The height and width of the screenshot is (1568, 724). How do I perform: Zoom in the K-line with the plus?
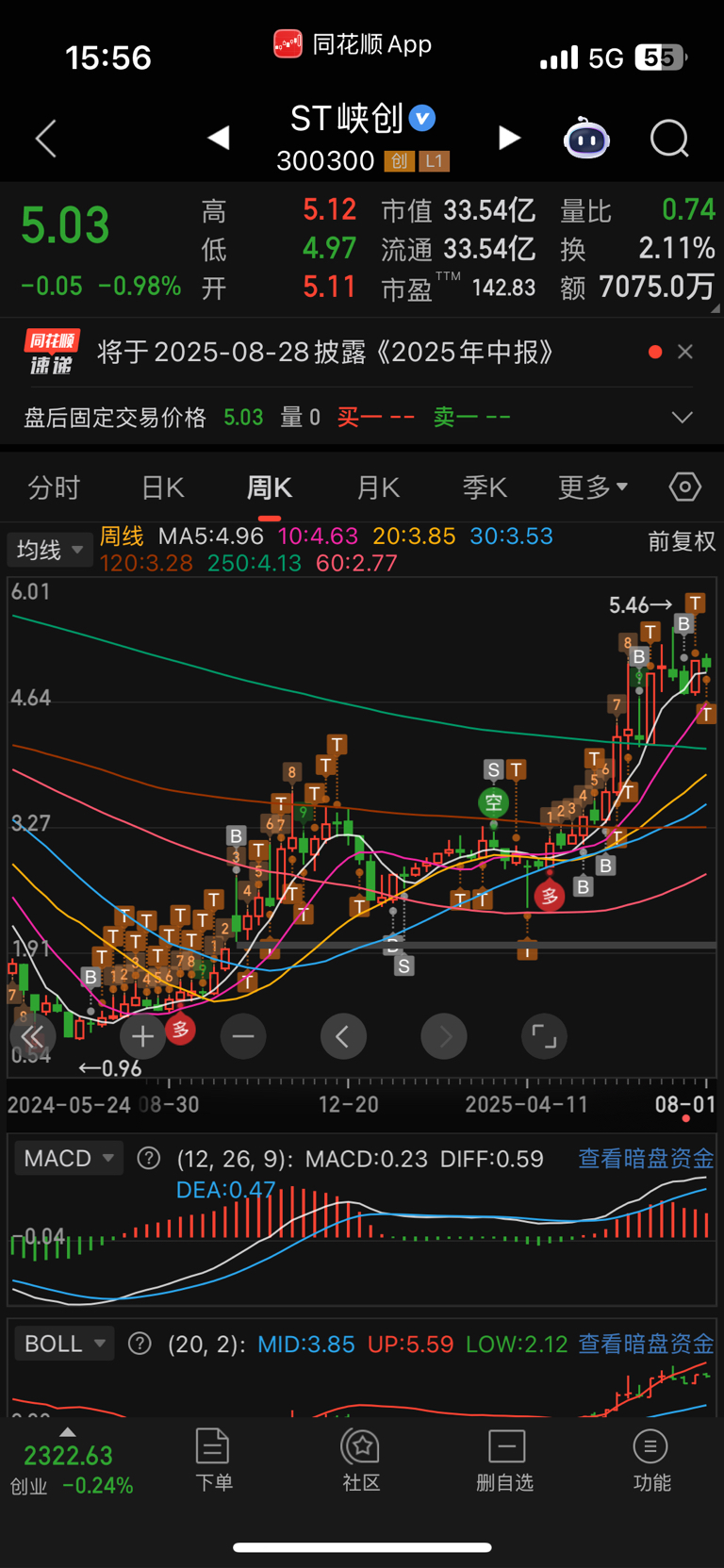pyautogui.click(x=142, y=1037)
